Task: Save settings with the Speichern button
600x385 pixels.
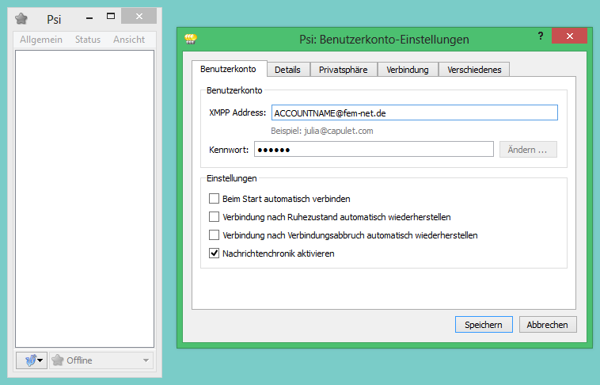Action: 484,325
